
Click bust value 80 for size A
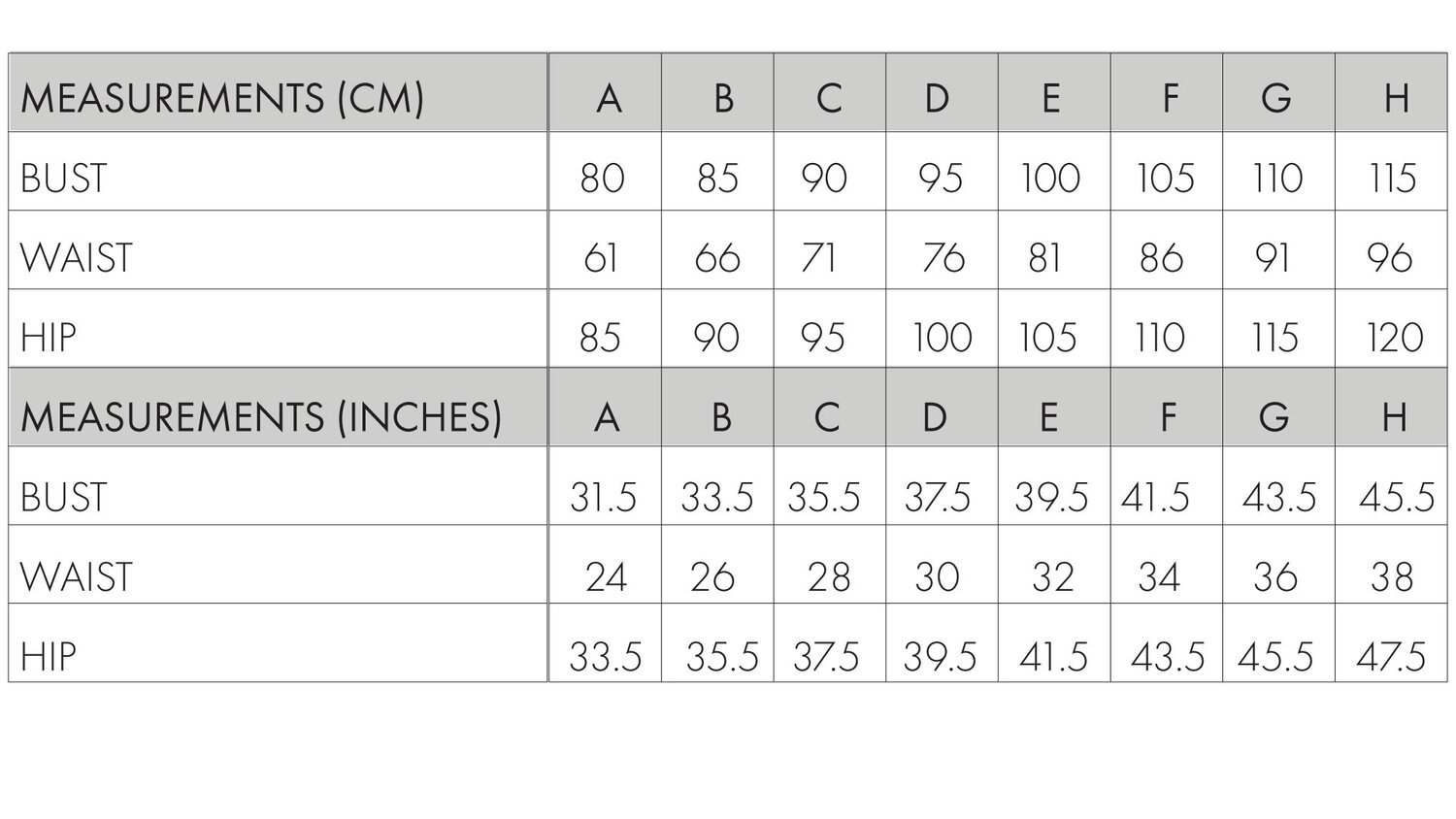602,179
